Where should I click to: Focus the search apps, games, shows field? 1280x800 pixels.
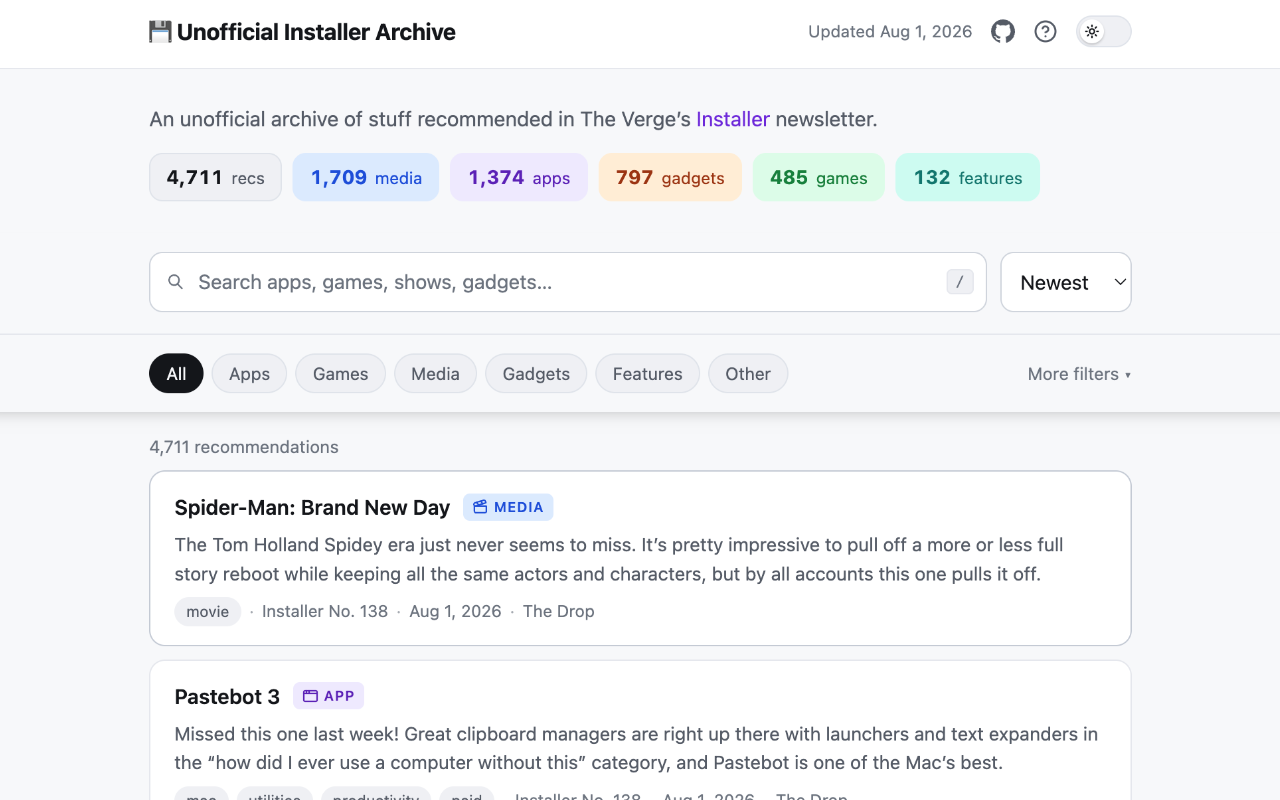point(568,282)
